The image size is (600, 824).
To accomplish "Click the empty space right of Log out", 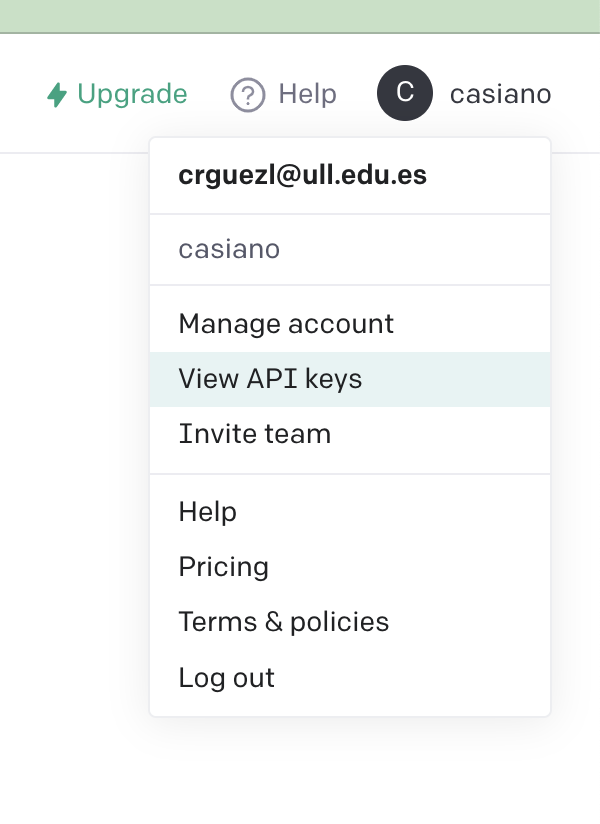I will tap(412, 677).
